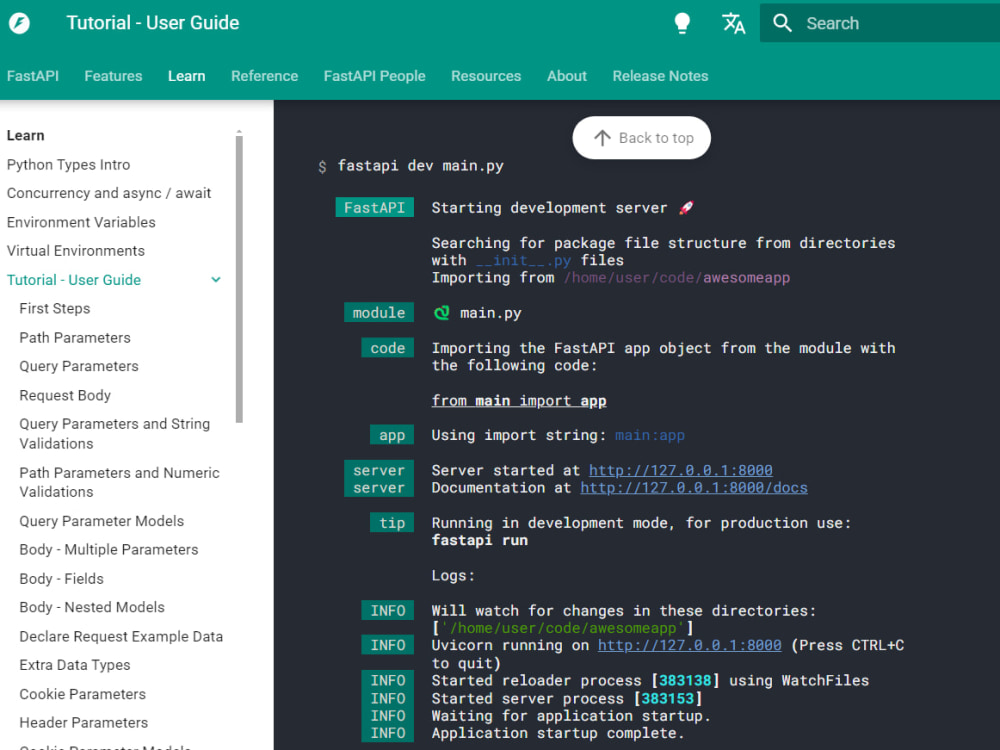This screenshot has width=1000, height=750.
Task: Click the green 'tip' label badge
Action: pyautogui.click(x=392, y=523)
